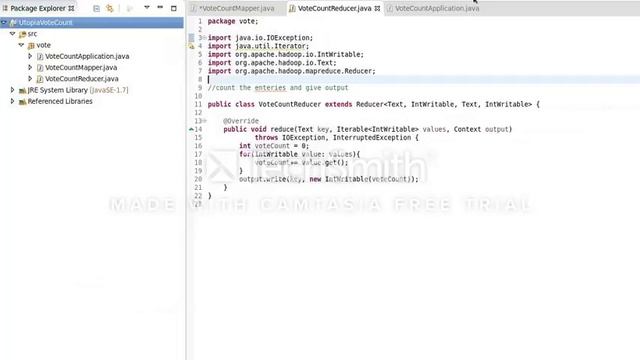Maximize the Package Explorer panel
Screen dimensions: 640x360
[173, 8]
